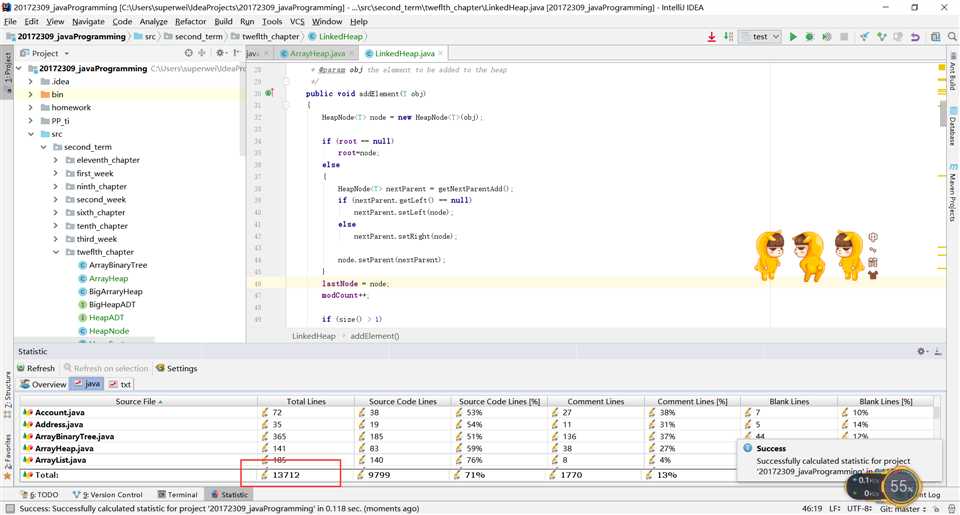
Task: Click the VCS commit changes icon
Action: (881, 37)
